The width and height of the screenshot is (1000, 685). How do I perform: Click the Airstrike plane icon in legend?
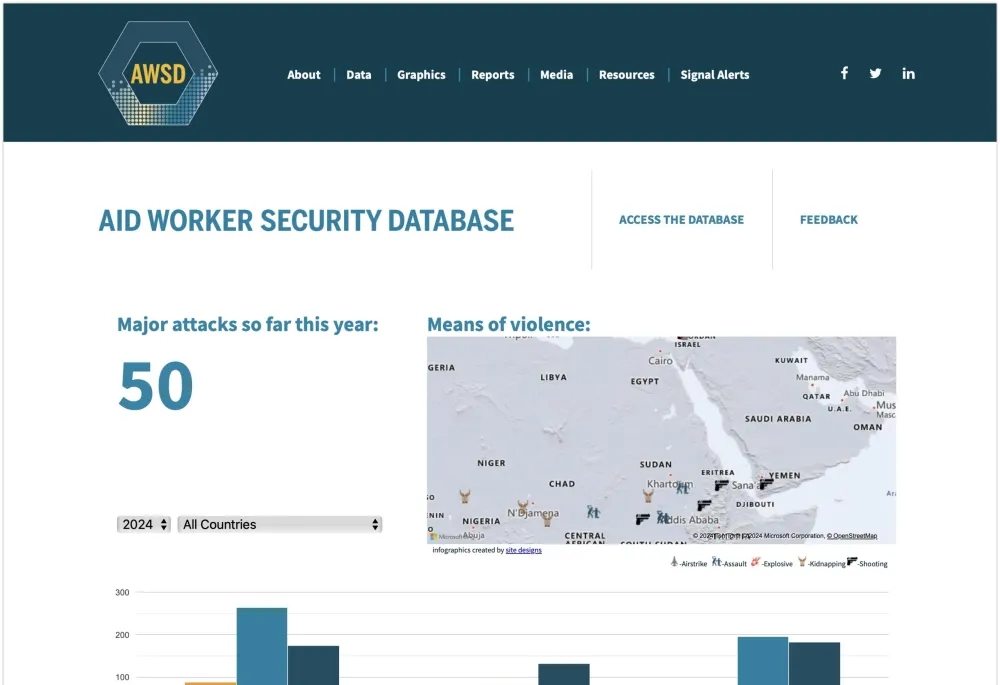coord(674,563)
